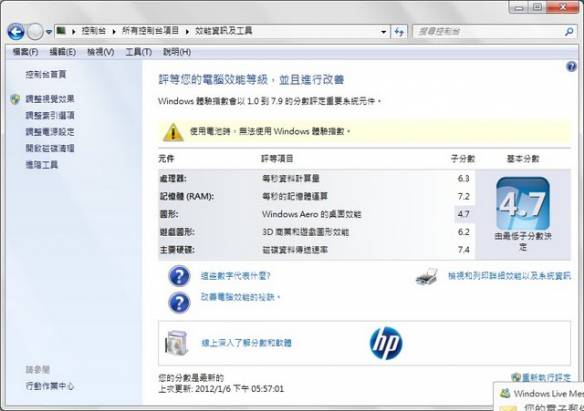Open help via top-right blue question icon
Image resolution: width=584 pixels, height=411 pixels.
[571, 67]
